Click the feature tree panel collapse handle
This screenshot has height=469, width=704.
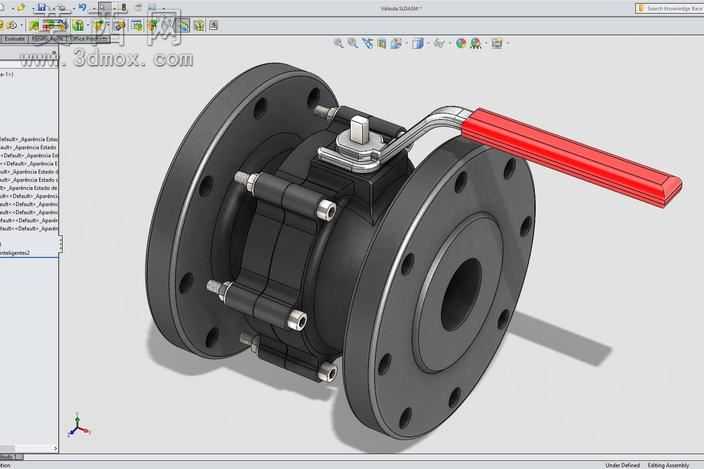(60, 245)
